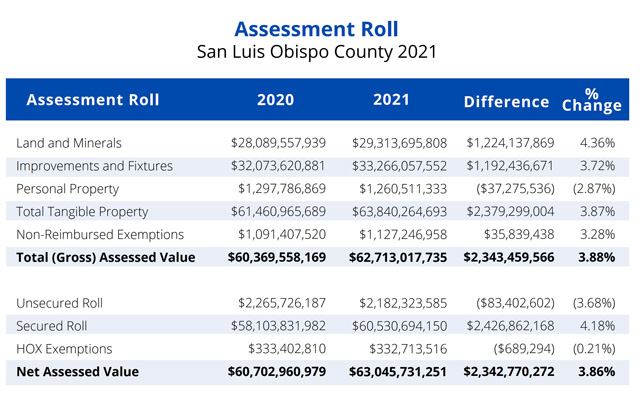Click the value $1,260,511,333
Image resolution: width=640 pixels, height=397 pixels.
point(403,189)
